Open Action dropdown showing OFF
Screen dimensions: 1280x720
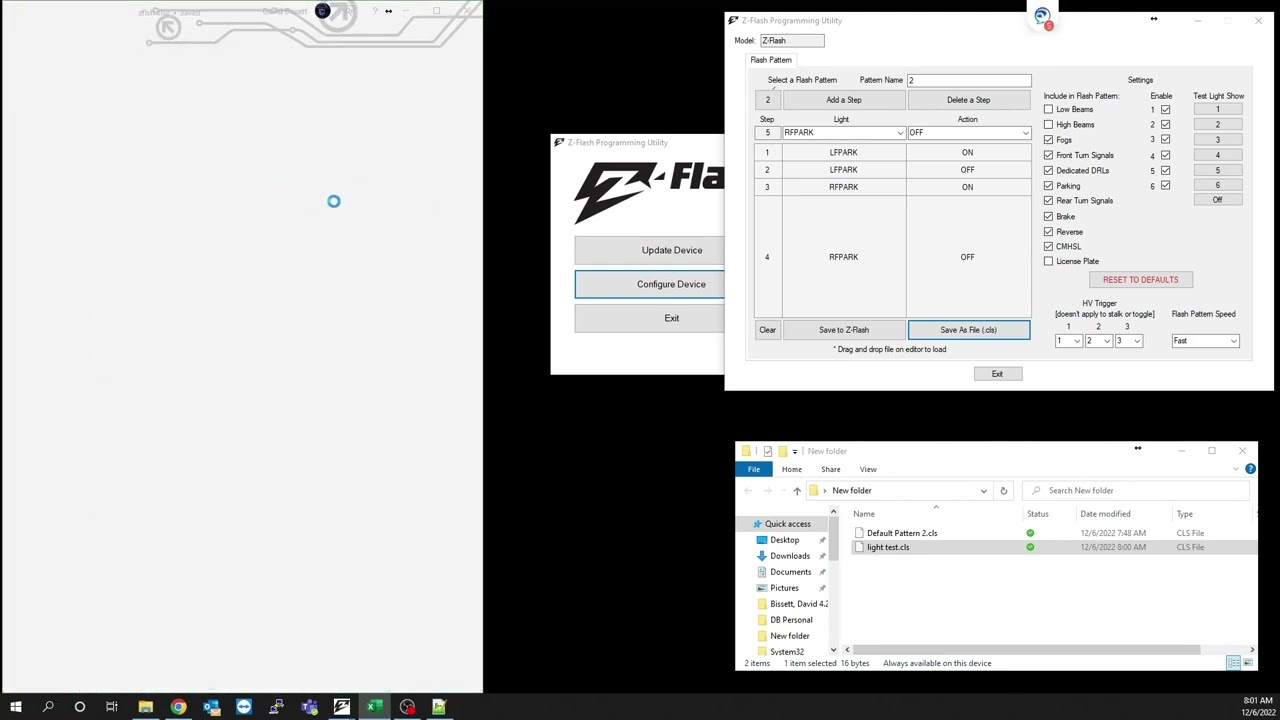(968, 133)
